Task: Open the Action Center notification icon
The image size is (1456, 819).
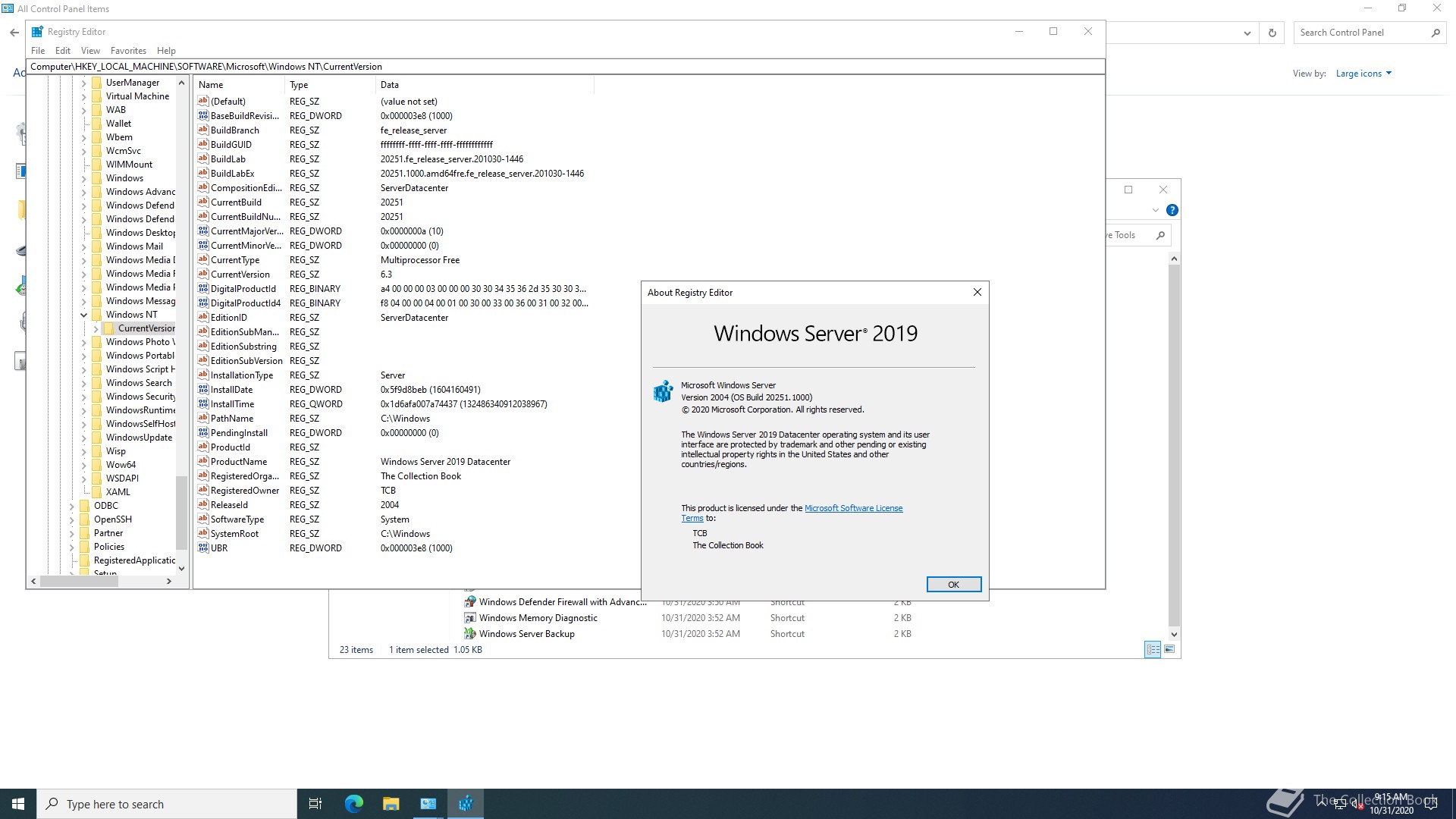Action: tap(1431, 804)
